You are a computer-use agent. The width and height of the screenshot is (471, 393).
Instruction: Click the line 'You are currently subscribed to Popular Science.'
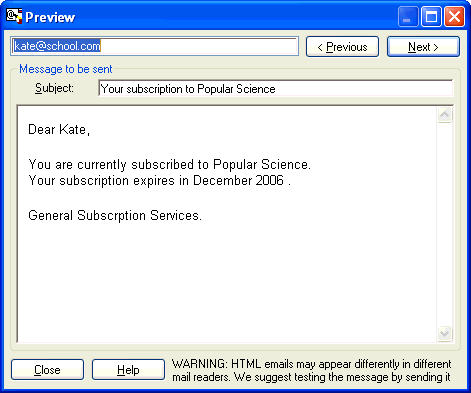tap(169, 164)
